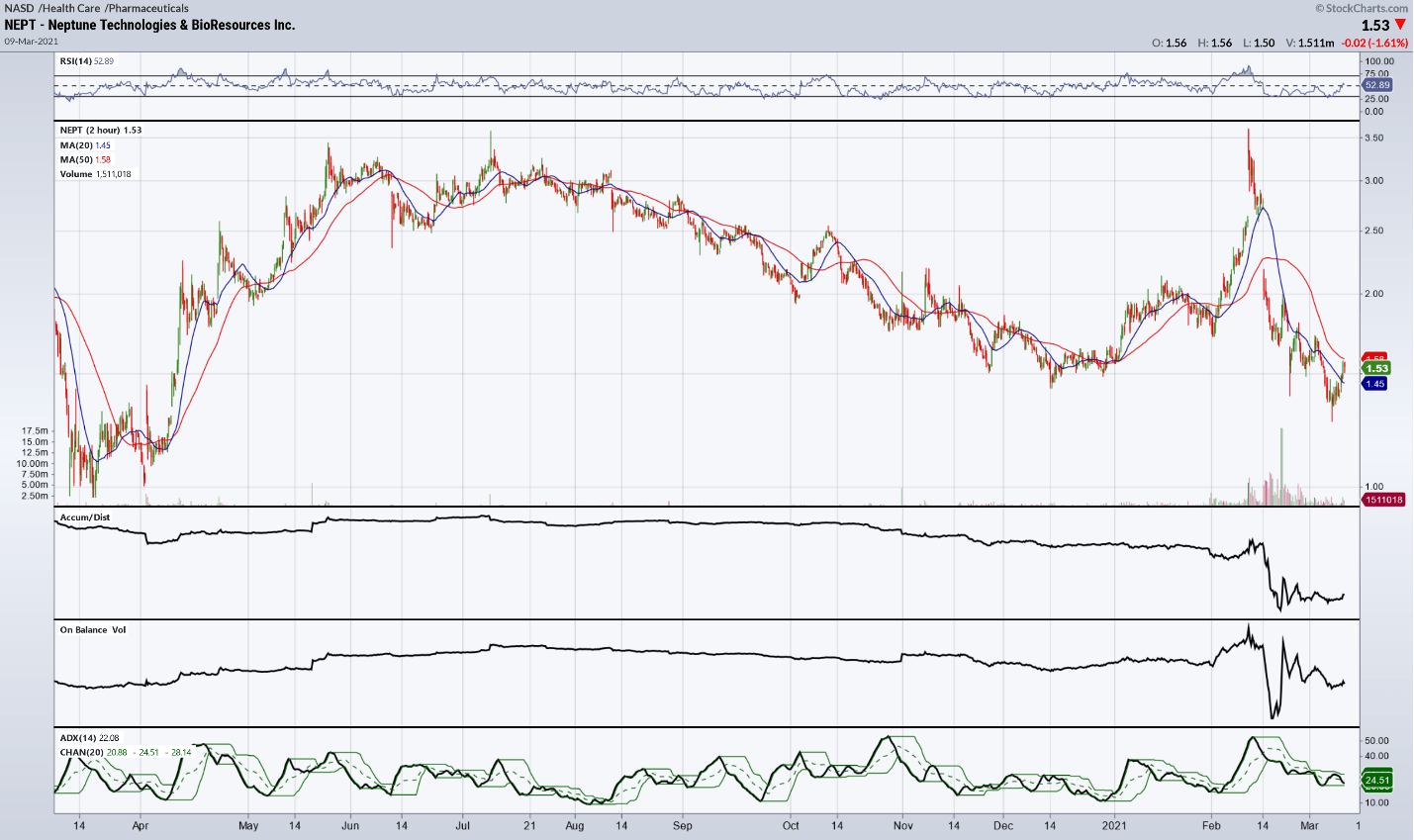Click the green 1.53 price tag on axis
Viewport: 1414px width, 840px height.
[x=1377, y=368]
